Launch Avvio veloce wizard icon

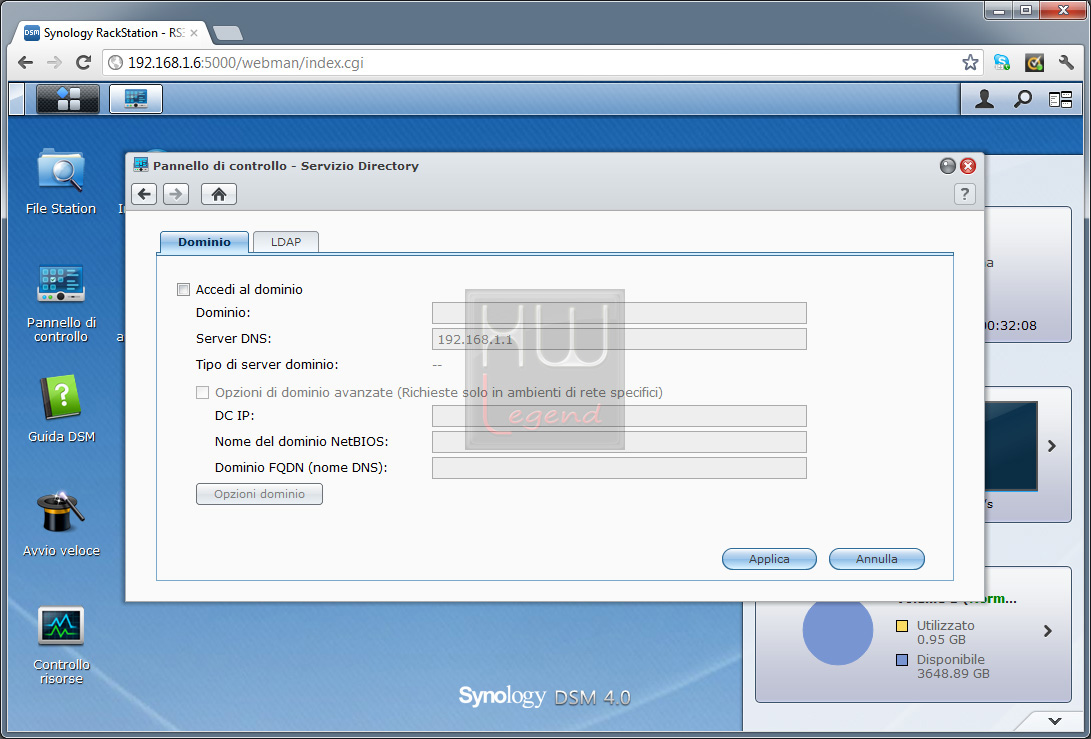click(x=61, y=523)
